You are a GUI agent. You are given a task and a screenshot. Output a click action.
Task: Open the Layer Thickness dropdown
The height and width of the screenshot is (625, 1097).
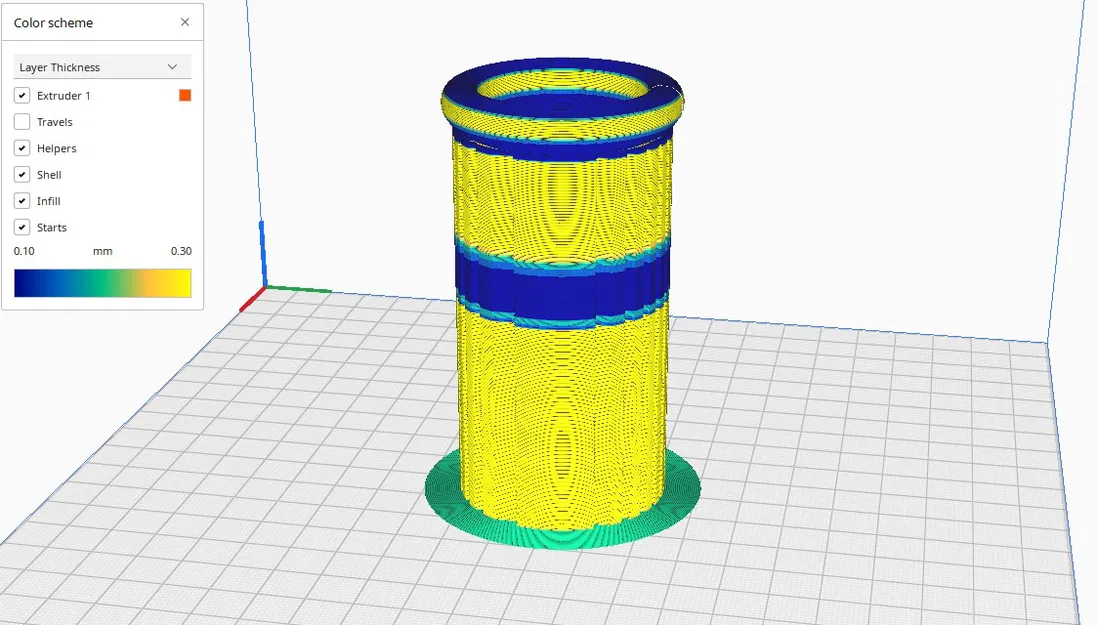pos(102,67)
